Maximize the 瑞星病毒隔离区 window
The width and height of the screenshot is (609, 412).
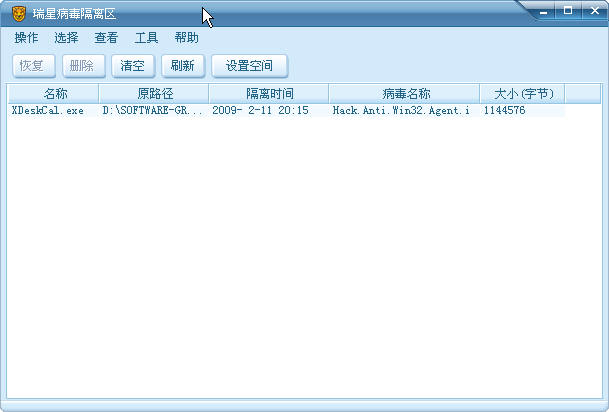pyautogui.click(x=568, y=10)
